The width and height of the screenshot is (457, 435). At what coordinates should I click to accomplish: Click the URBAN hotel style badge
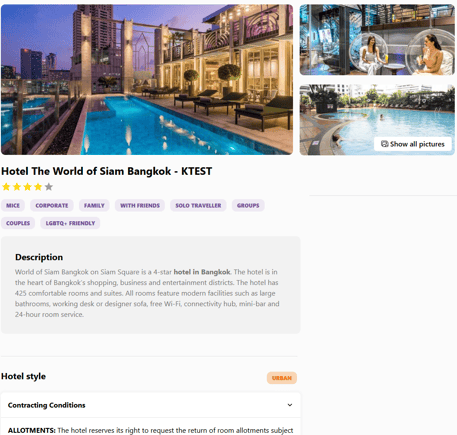coord(282,378)
